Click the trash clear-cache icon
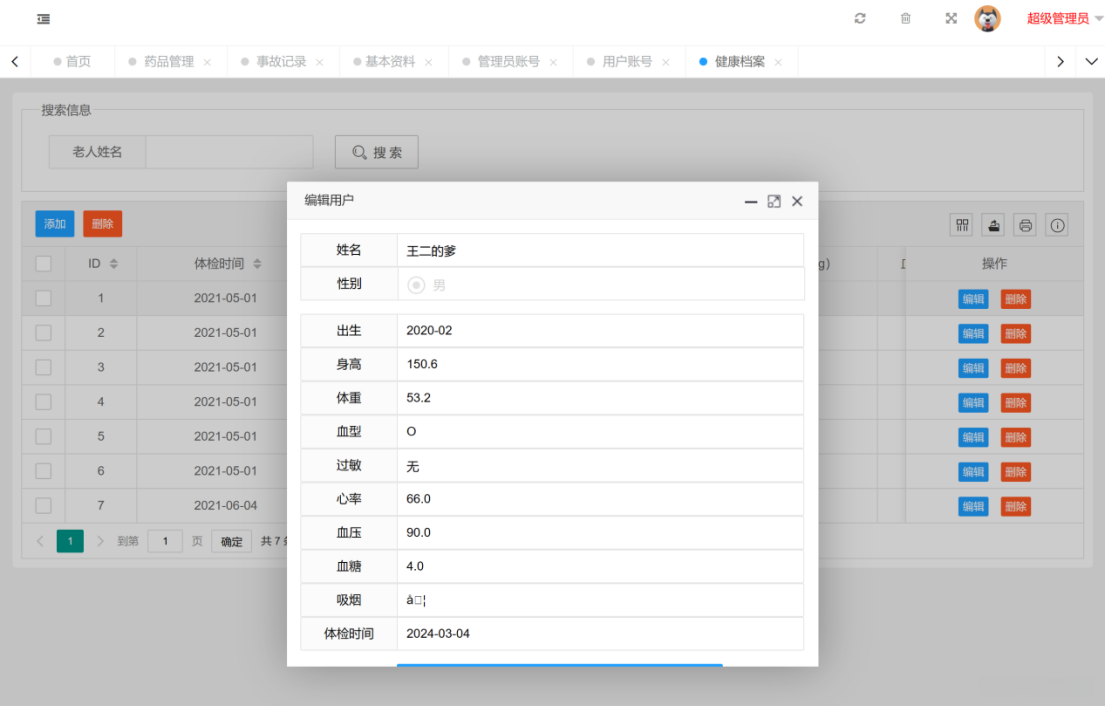Viewport: 1106px width, 706px height. 906,19
